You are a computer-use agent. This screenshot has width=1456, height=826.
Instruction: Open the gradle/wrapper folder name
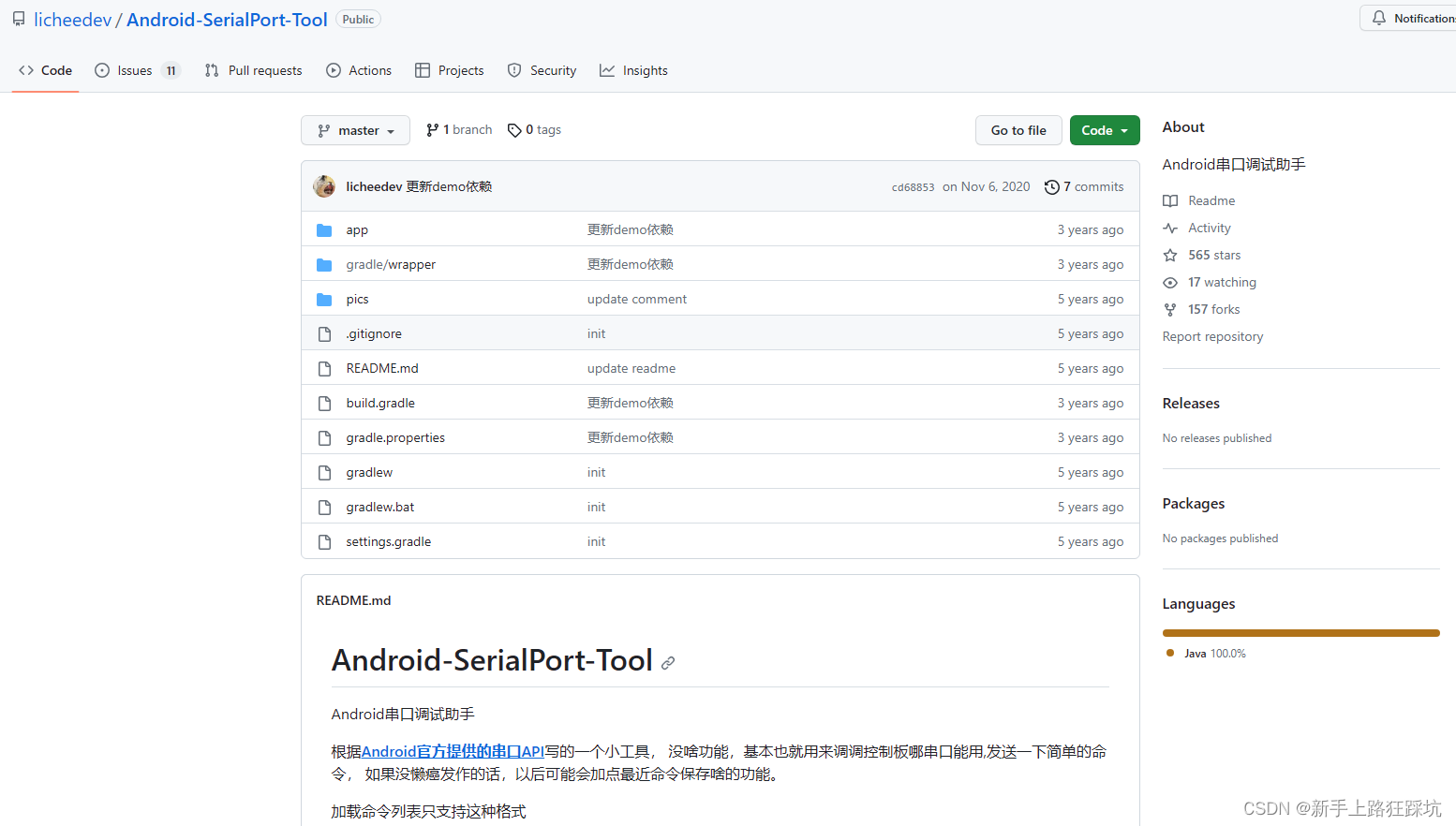[x=391, y=264]
